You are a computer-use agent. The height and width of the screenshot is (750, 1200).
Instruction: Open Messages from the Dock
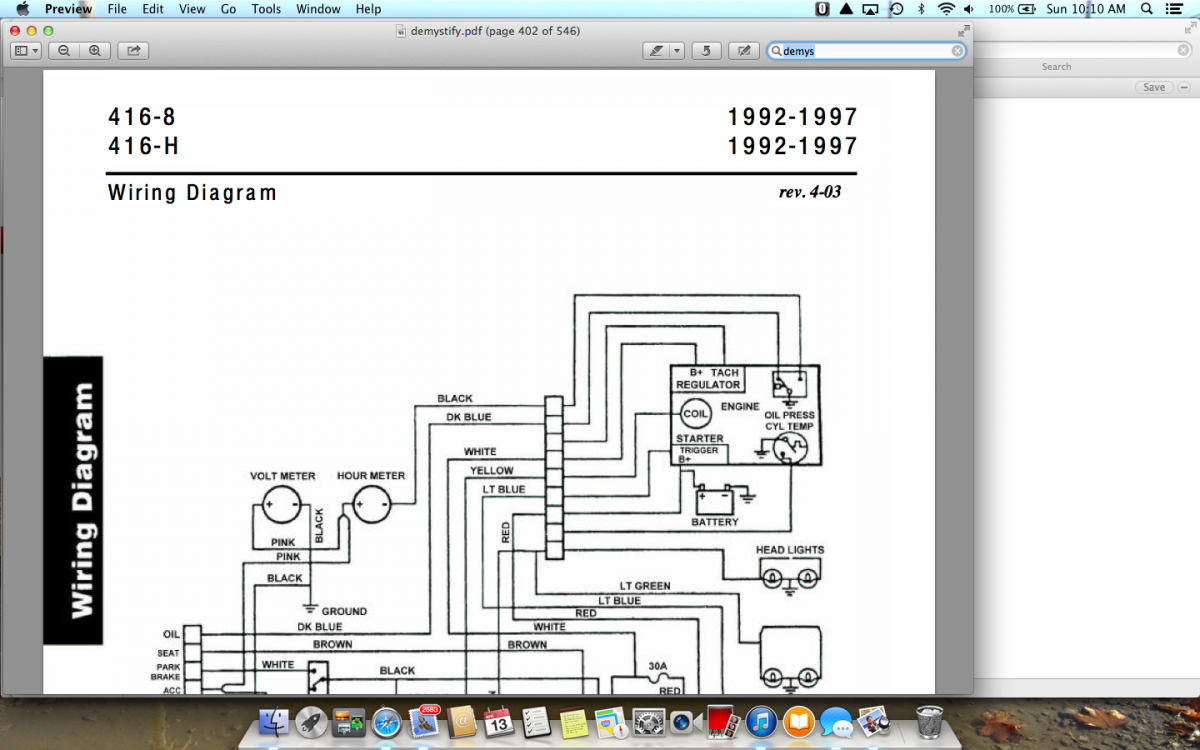(836, 722)
